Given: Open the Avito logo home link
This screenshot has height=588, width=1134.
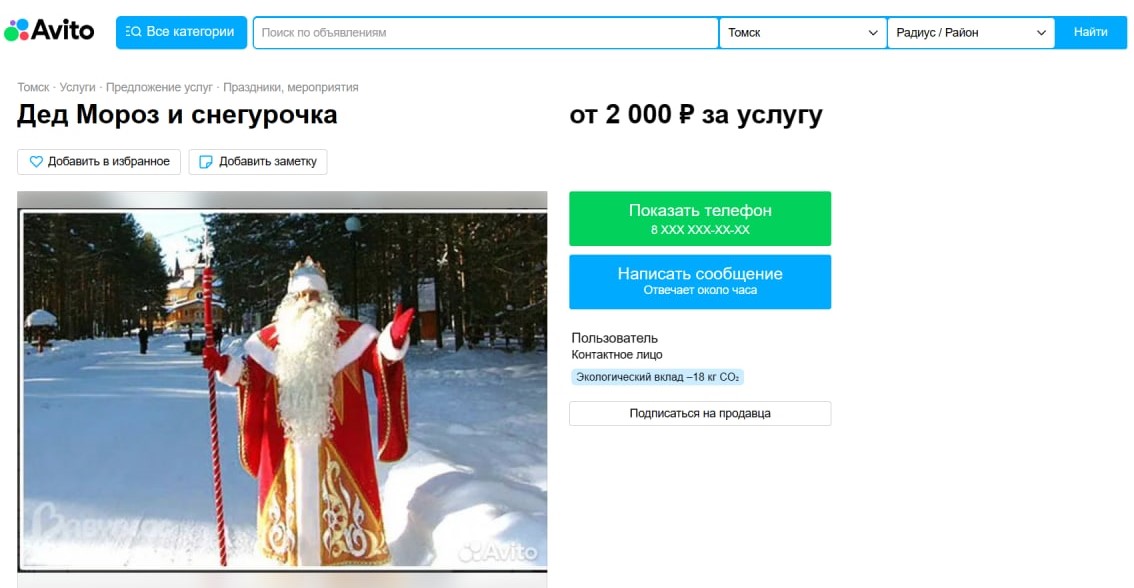Looking at the screenshot, I should coord(49,31).
